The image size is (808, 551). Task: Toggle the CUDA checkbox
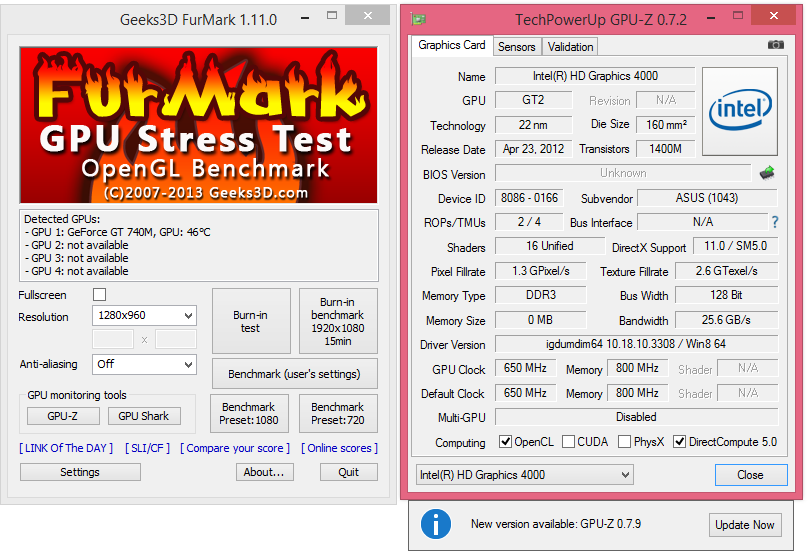(x=568, y=442)
